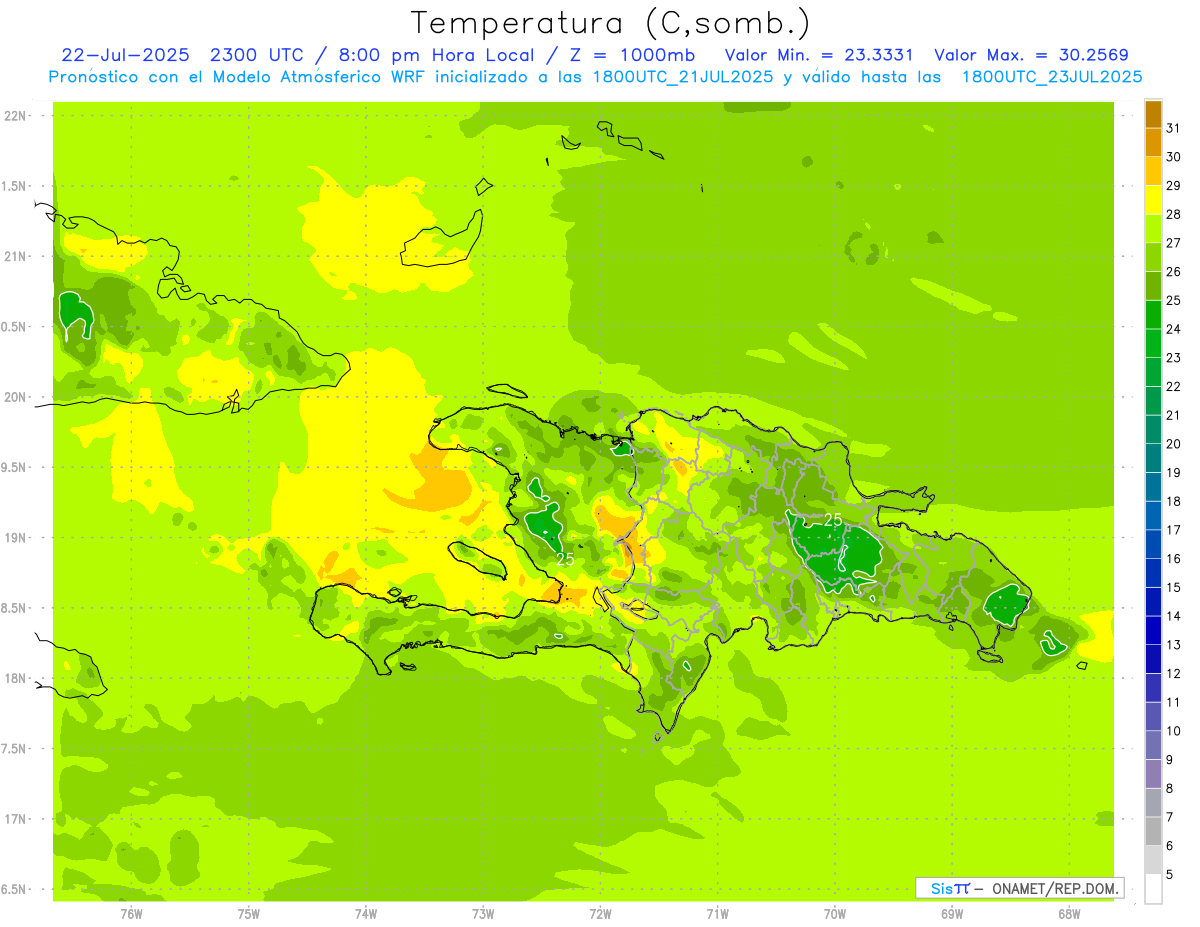The width and height of the screenshot is (1200, 927).
Task: Click the yellow colorbar swatch between 28 and 29
Action: [x=1153, y=200]
